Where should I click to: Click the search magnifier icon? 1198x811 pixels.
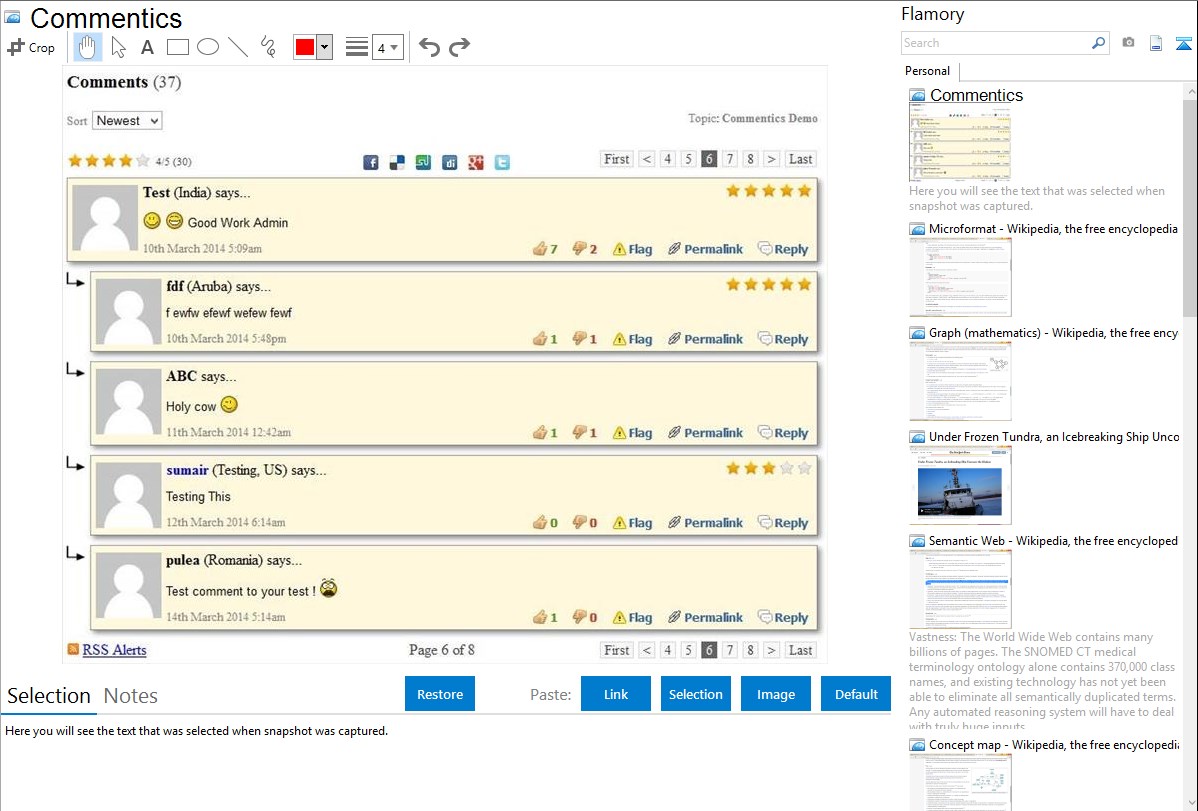1099,43
